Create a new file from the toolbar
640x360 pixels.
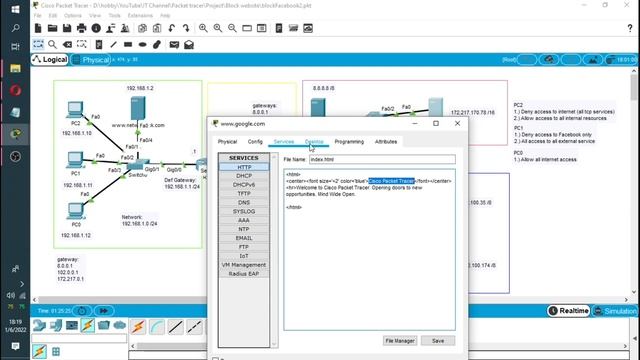click(38, 28)
